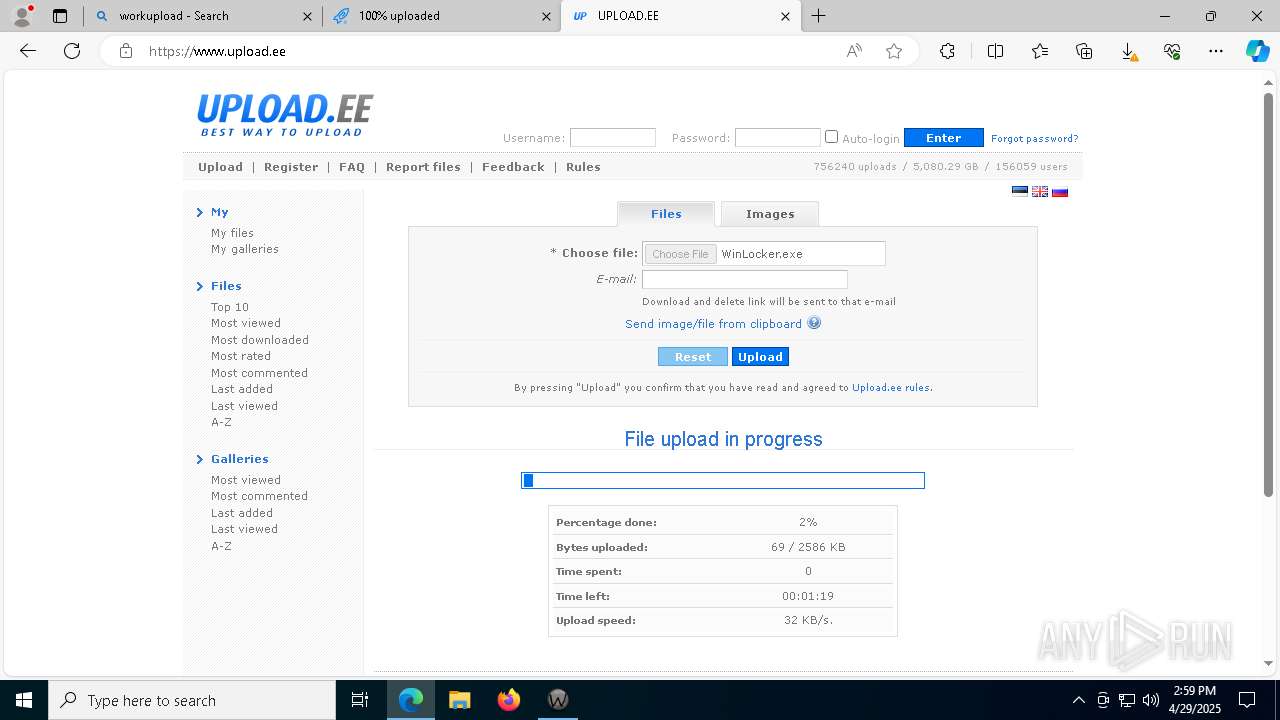View site information via the lock icon
Image resolution: width=1280 pixels, height=720 pixels.
tap(126, 51)
